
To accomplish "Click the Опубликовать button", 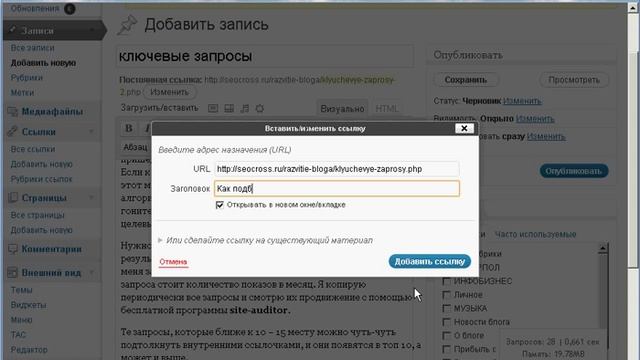I will pos(573,171).
